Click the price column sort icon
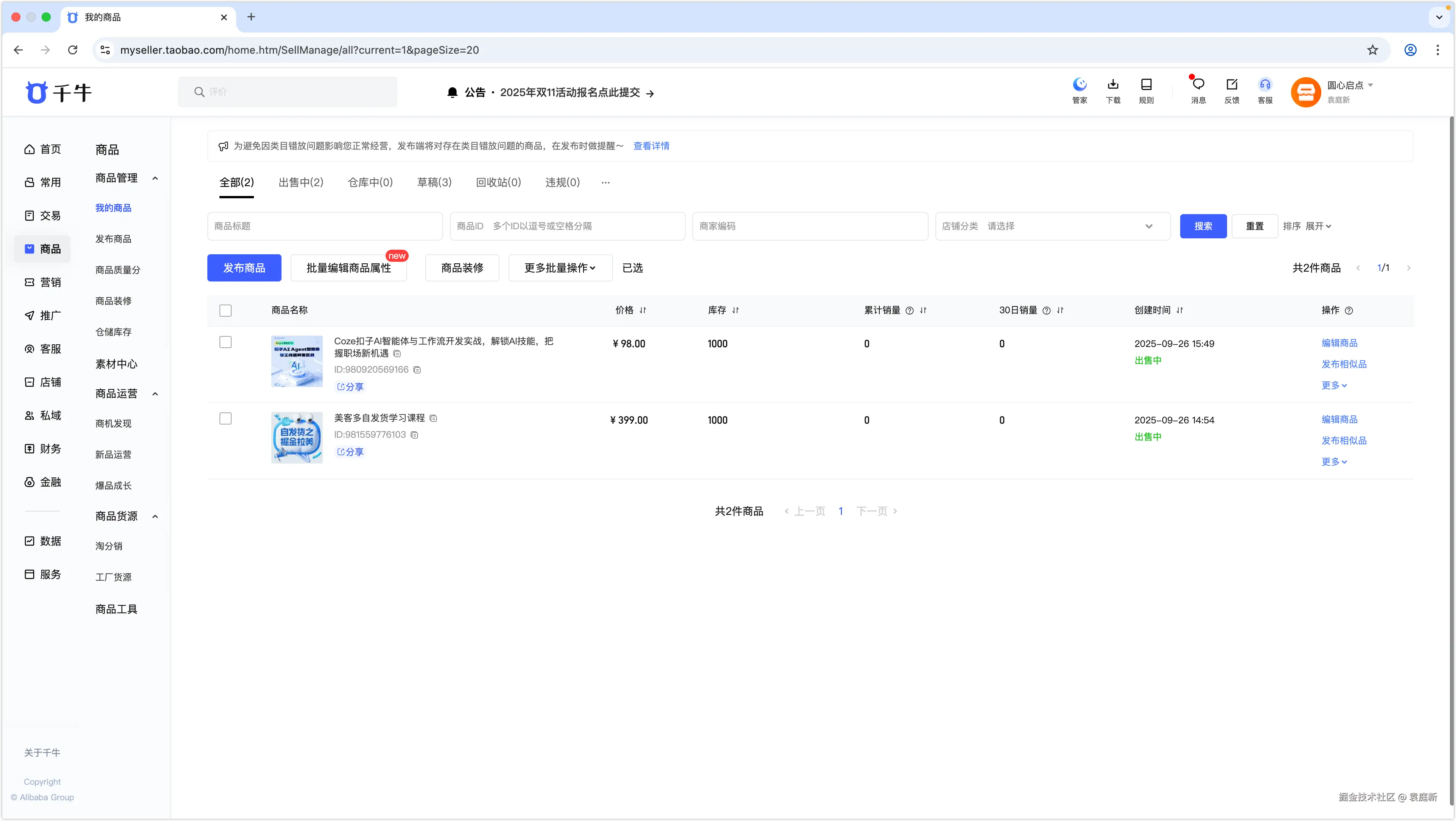This screenshot has width=1456, height=821. [x=642, y=310]
